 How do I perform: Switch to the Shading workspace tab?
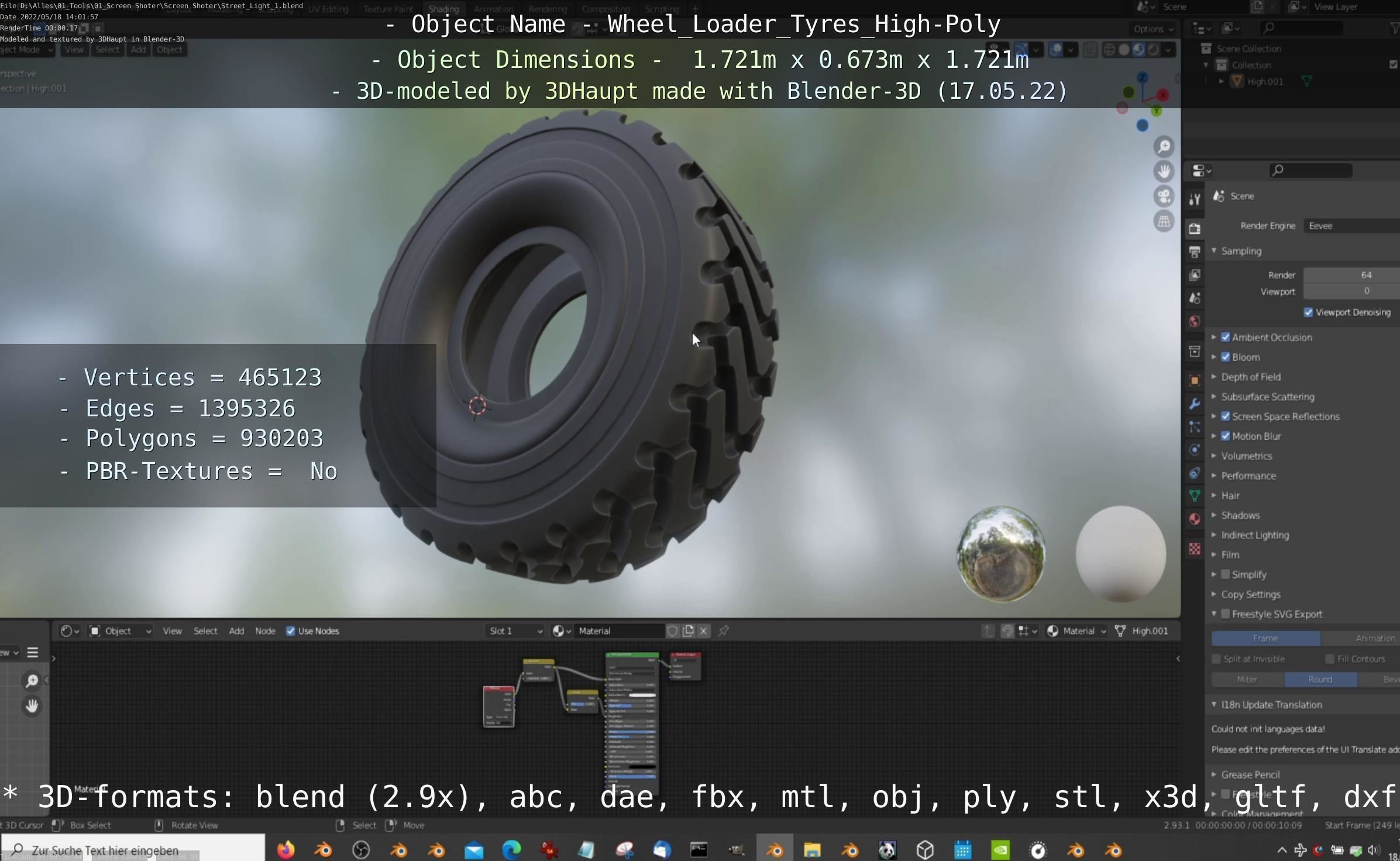(443, 9)
